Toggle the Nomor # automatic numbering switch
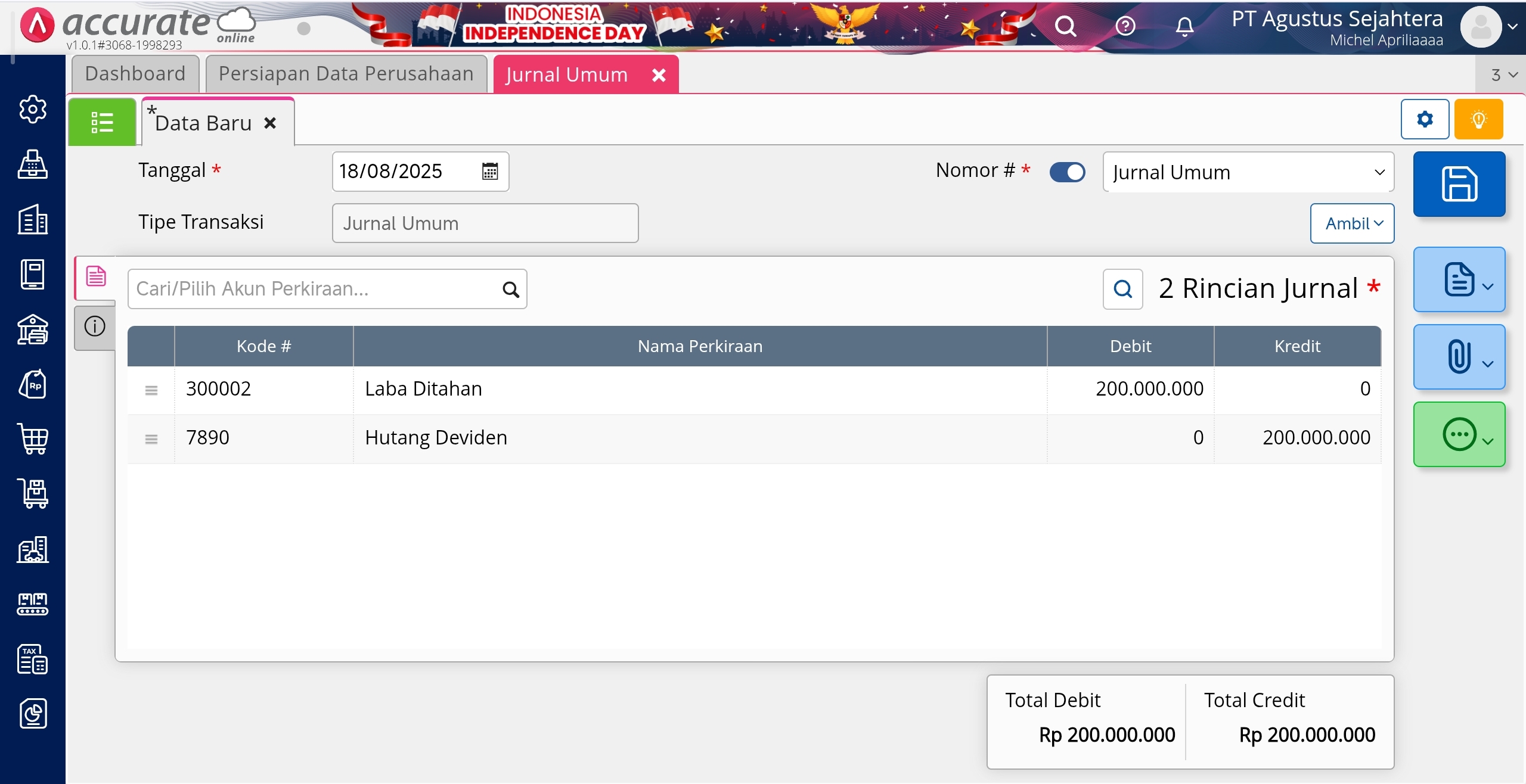1526x784 pixels. [1067, 172]
